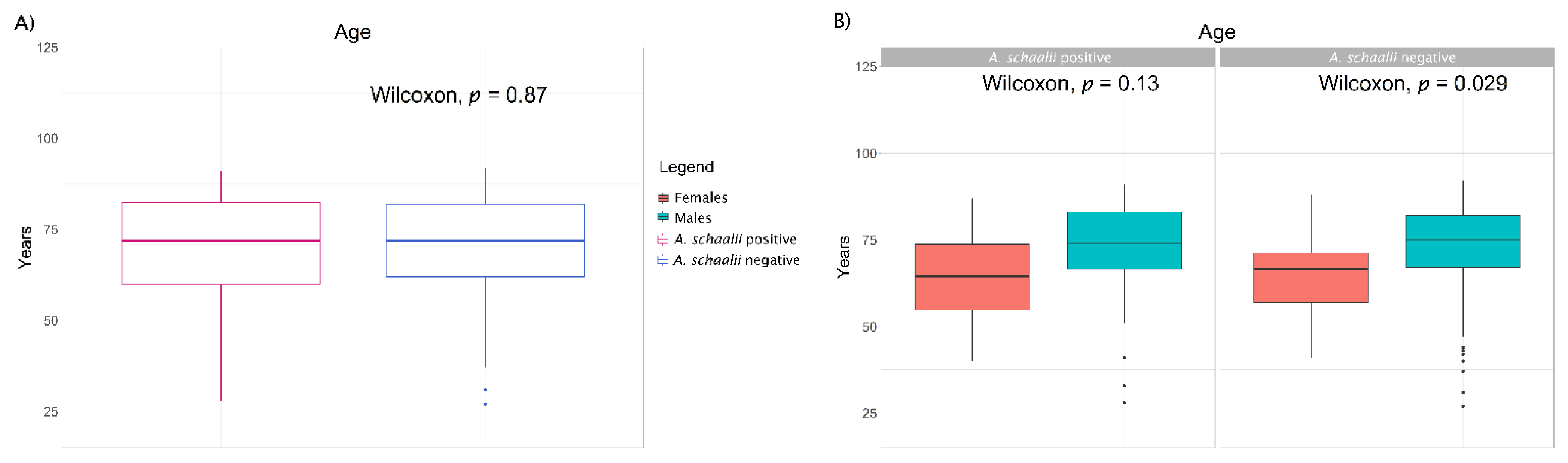Click the 'Wilcoxon, p = 0.13' annotation
The width and height of the screenshot is (1568, 463).
(1070, 84)
